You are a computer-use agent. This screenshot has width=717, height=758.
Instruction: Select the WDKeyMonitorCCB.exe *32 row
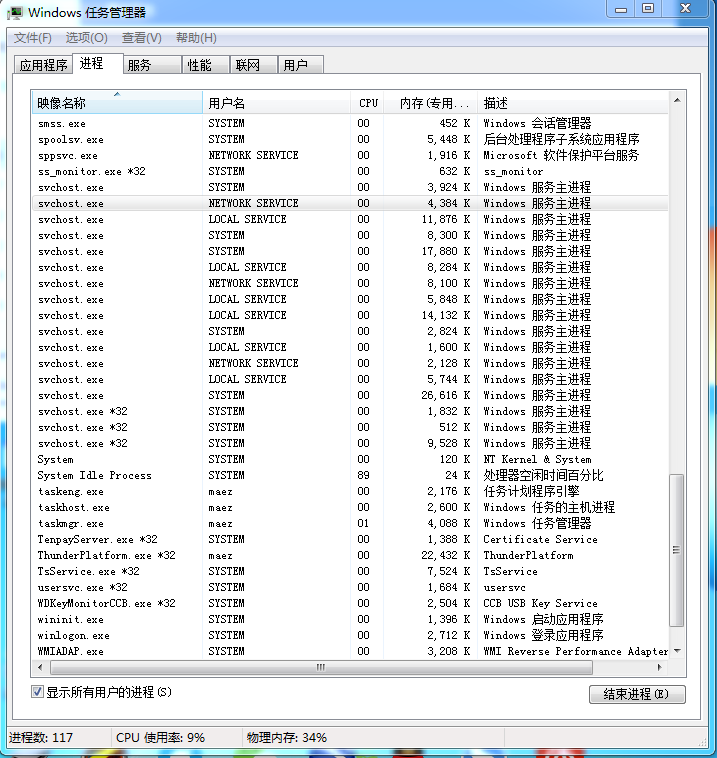click(350, 603)
